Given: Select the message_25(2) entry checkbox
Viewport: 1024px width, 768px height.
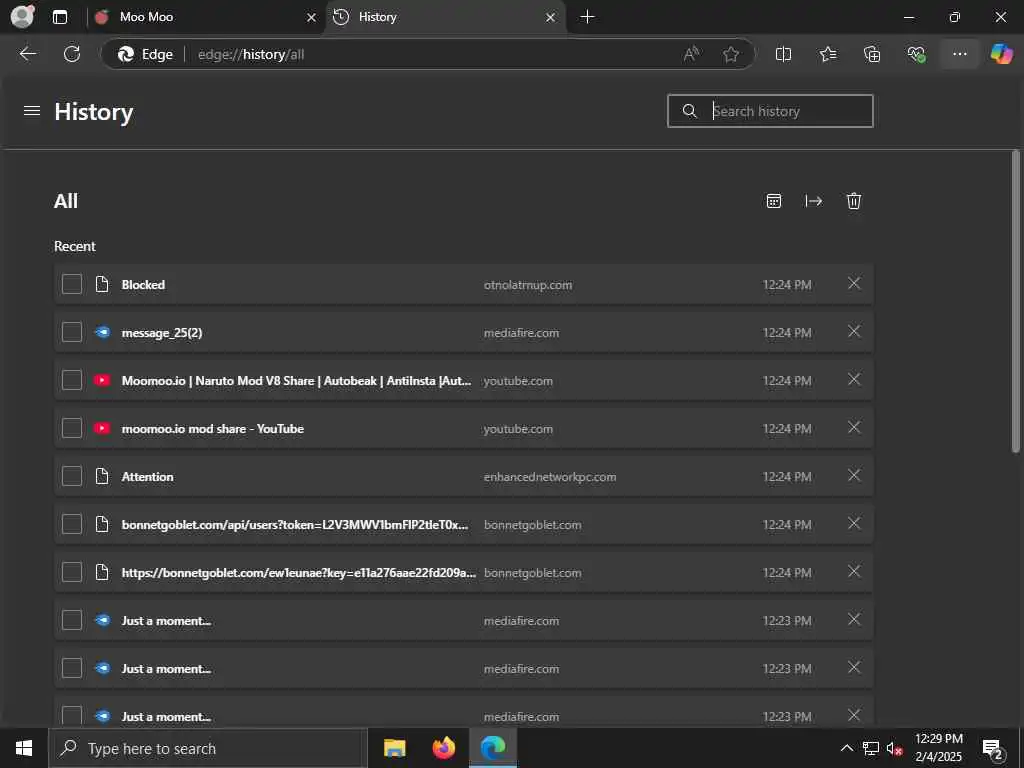Looking at the screenshot, I should click(72, 332).
